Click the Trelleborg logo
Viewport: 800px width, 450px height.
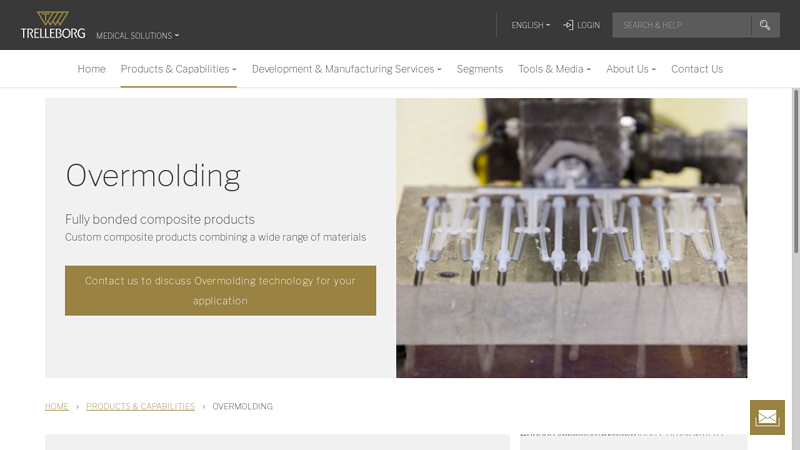53,25
